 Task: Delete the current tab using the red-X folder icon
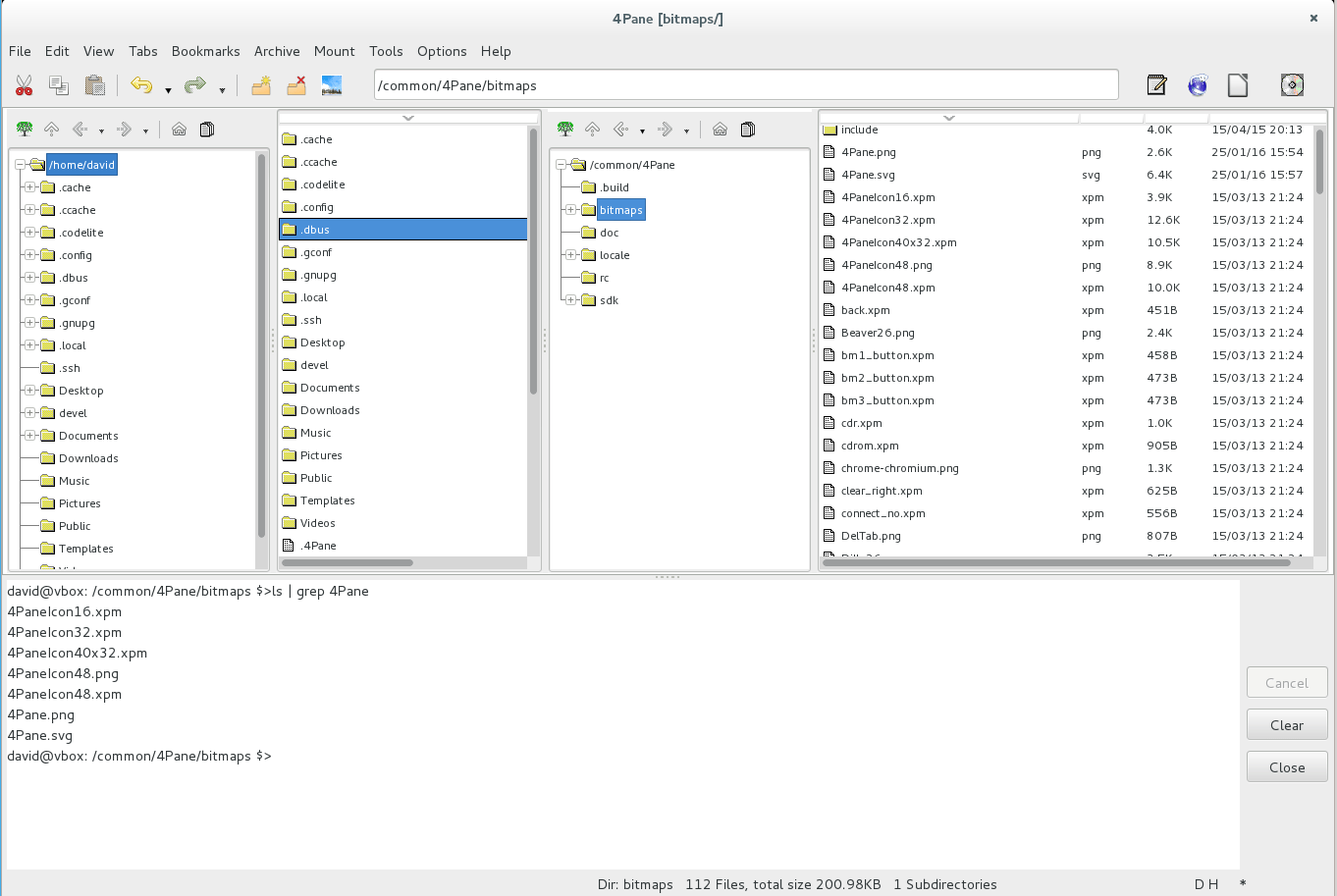pyautogui.click(x=295, y=85)
